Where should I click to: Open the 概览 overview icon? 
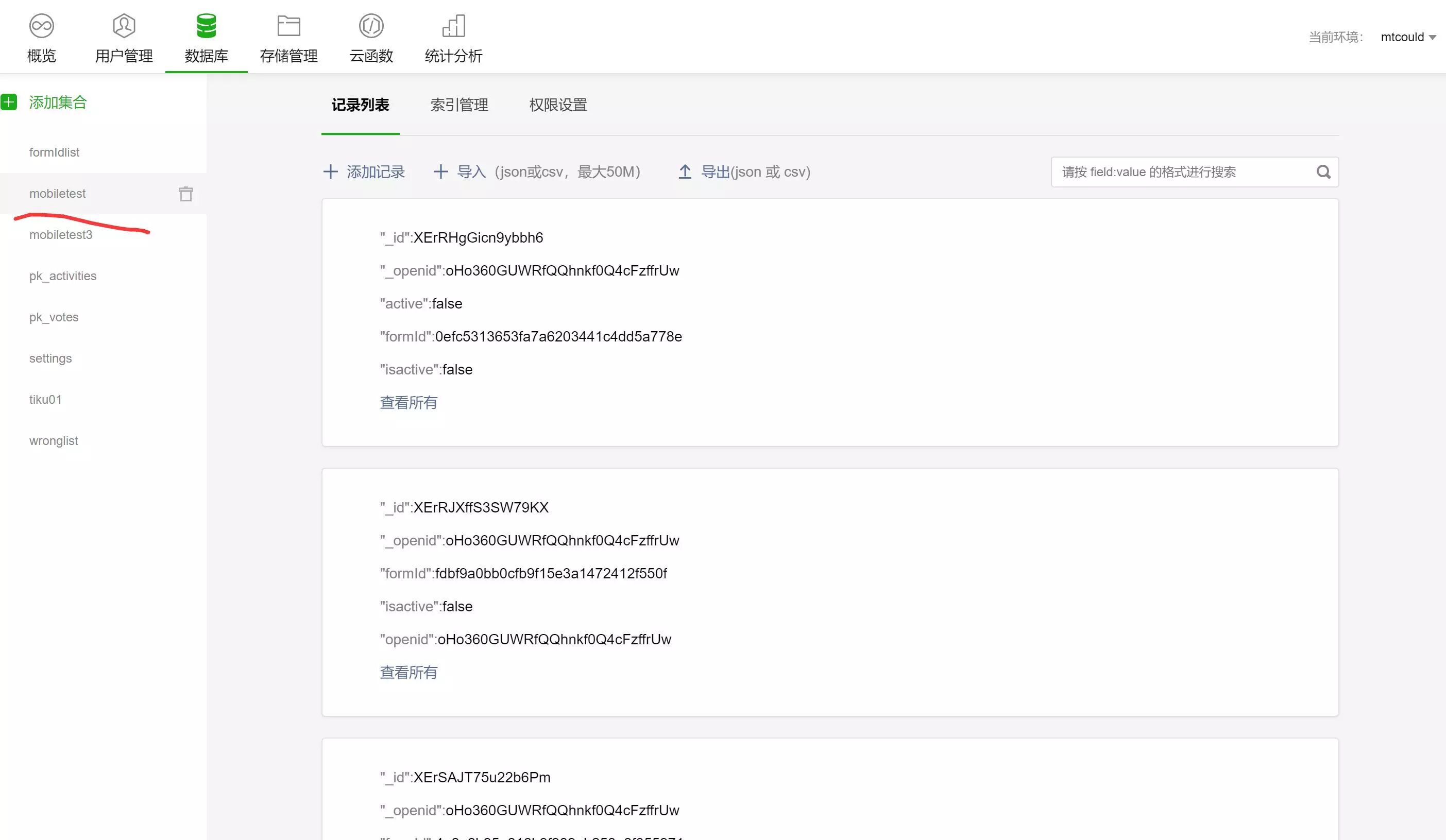coord(41,26)
